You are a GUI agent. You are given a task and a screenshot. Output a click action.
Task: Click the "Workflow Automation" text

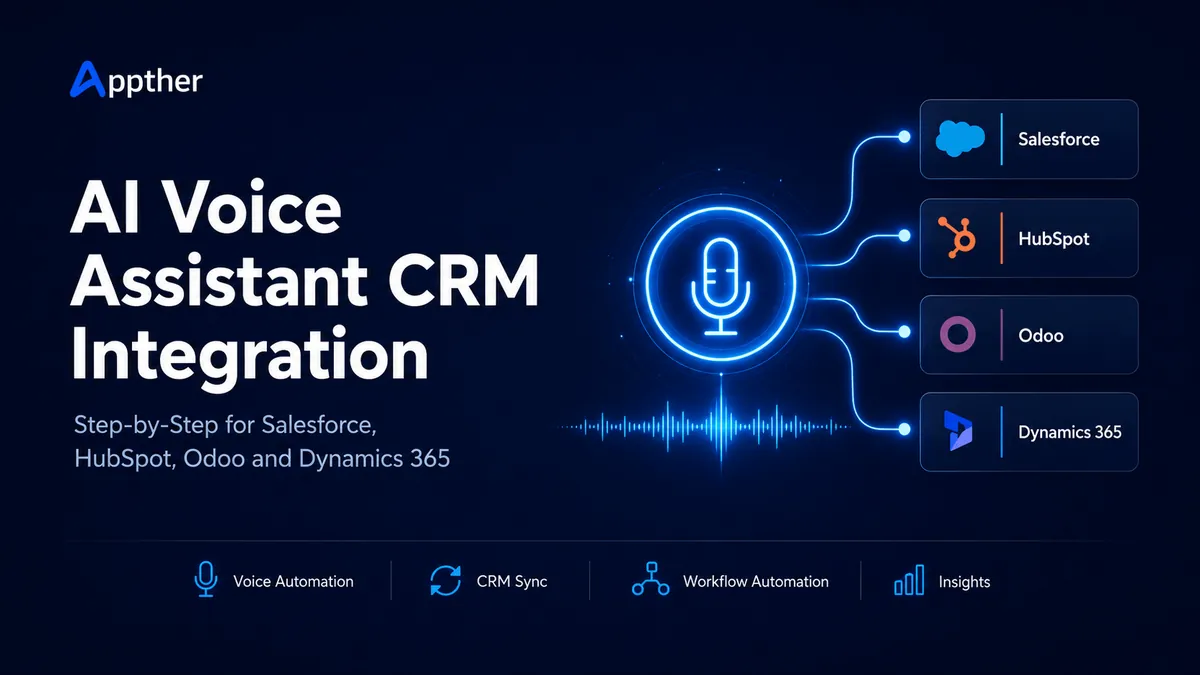[756, 581]
